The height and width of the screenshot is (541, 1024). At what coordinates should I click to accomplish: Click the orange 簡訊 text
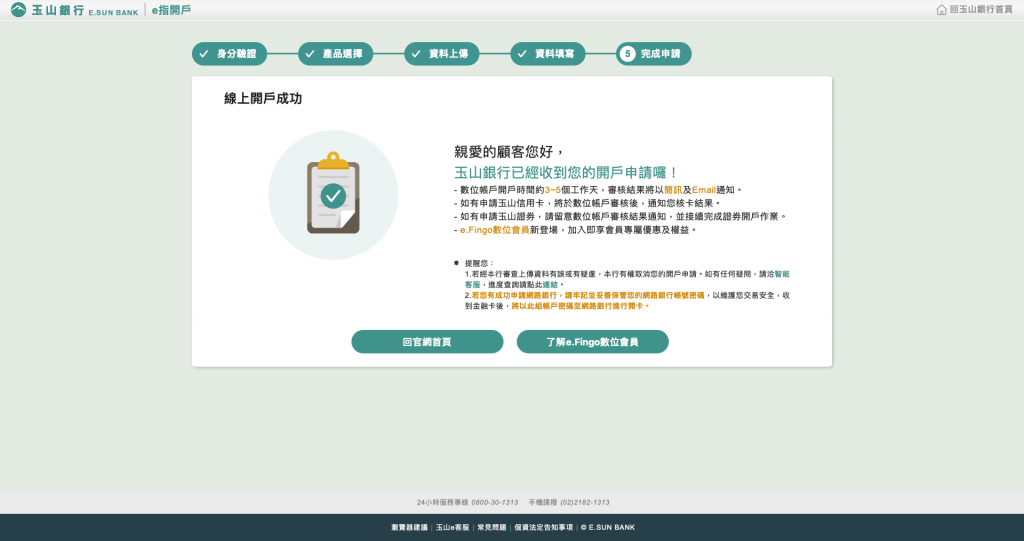pos(673,190)
